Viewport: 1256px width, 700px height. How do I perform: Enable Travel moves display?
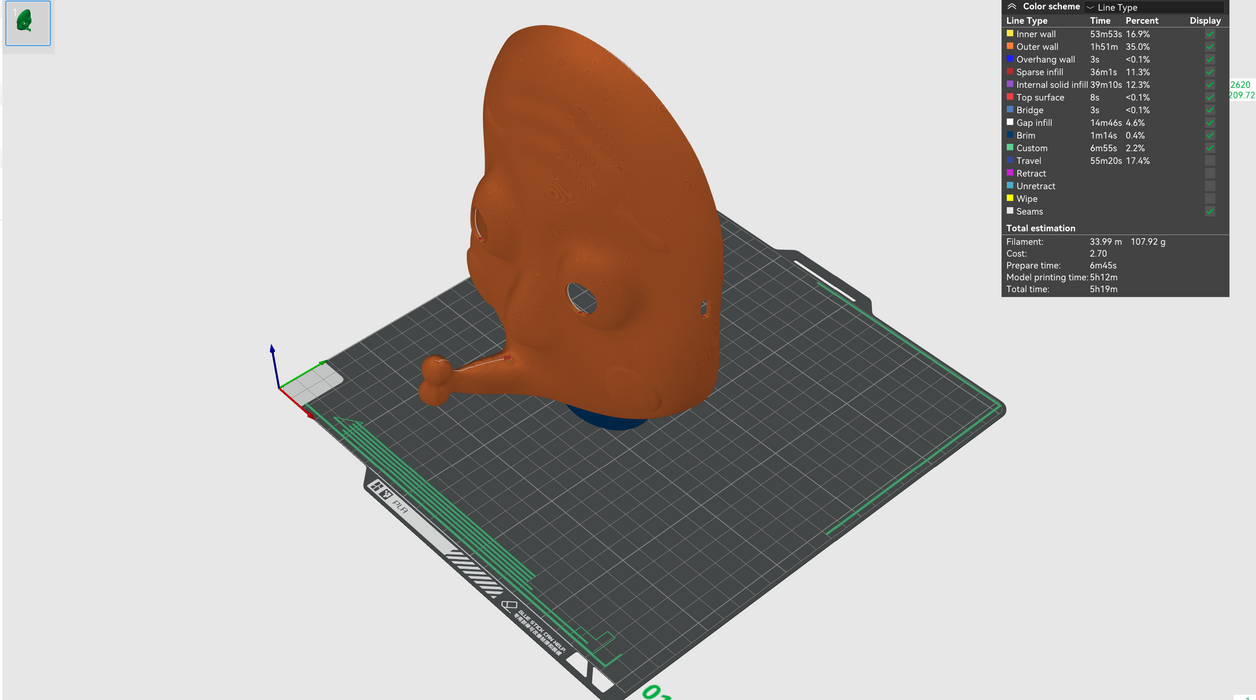pos(1210,161)
